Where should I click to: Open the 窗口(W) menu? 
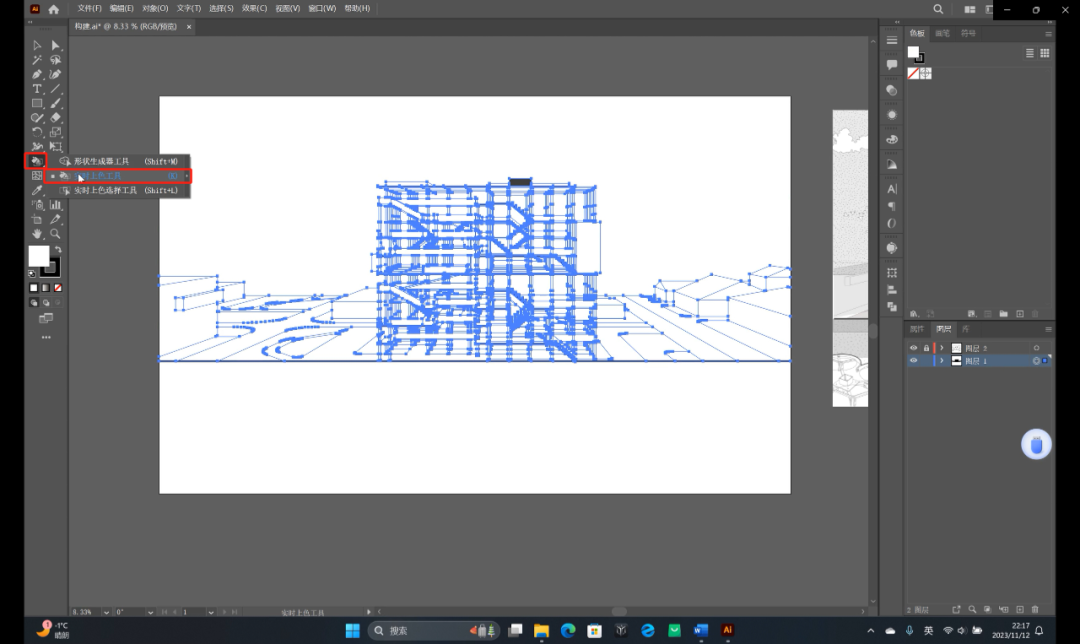[322, 8]
